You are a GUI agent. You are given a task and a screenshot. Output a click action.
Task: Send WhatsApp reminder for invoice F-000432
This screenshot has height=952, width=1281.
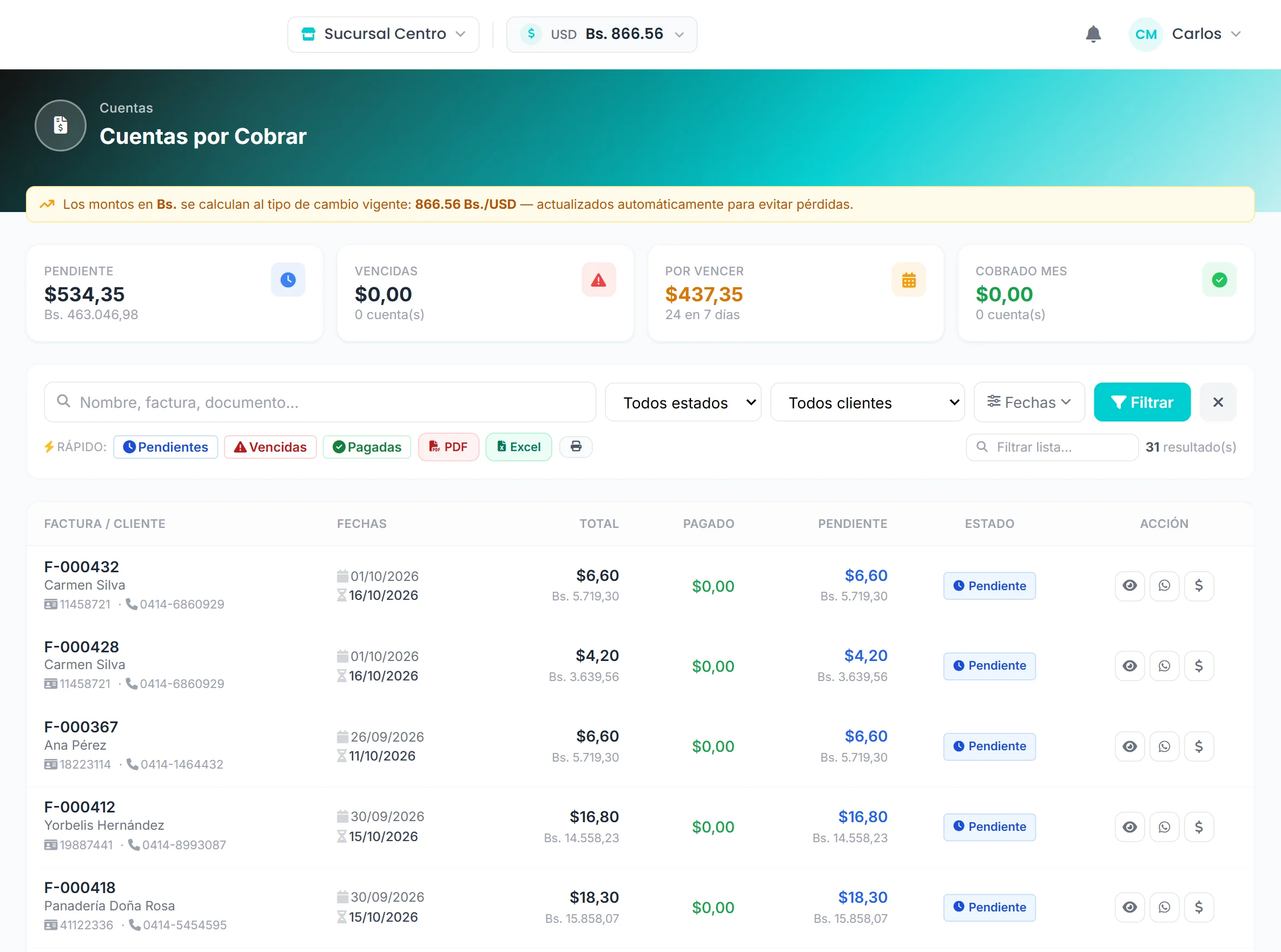(1164, 585)
